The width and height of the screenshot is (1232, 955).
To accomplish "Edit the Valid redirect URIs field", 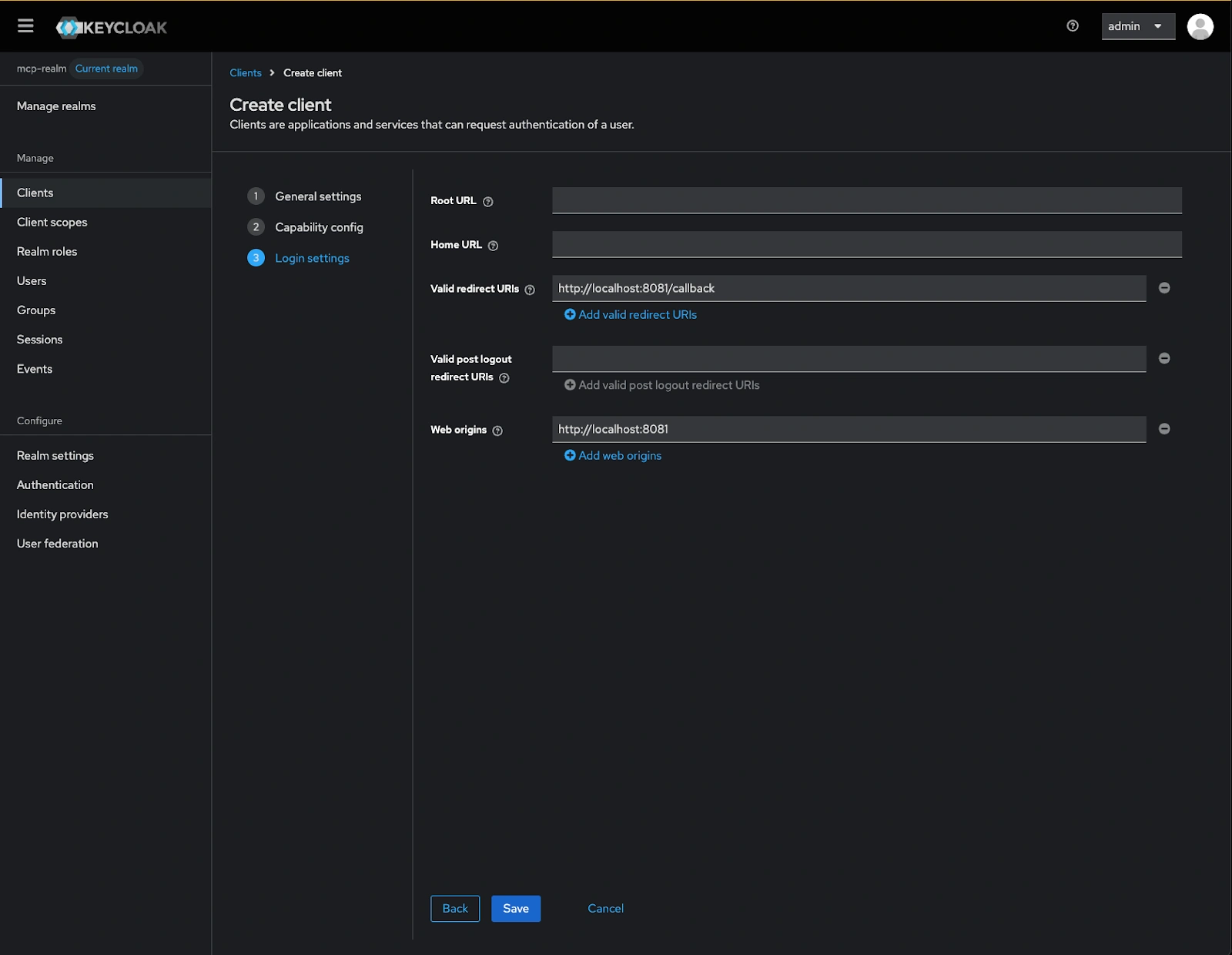I will [x=849, y=288].
